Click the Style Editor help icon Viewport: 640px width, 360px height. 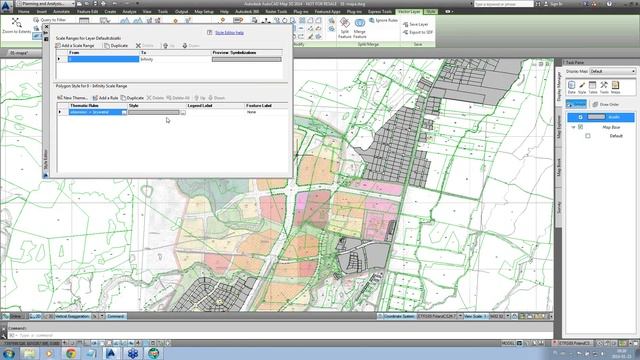click(210, 32)
